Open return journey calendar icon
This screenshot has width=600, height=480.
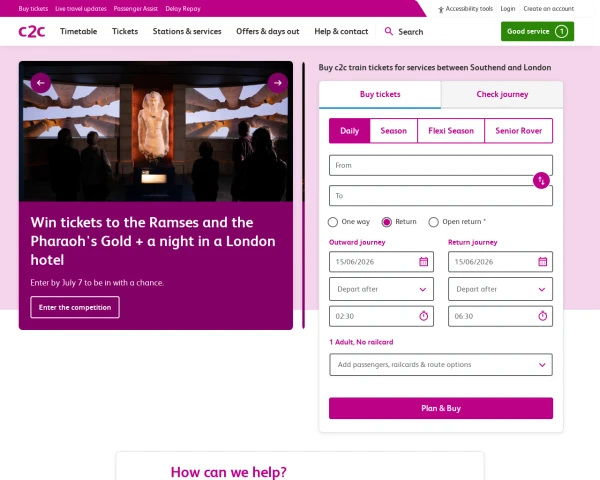[x=542, y=262]
